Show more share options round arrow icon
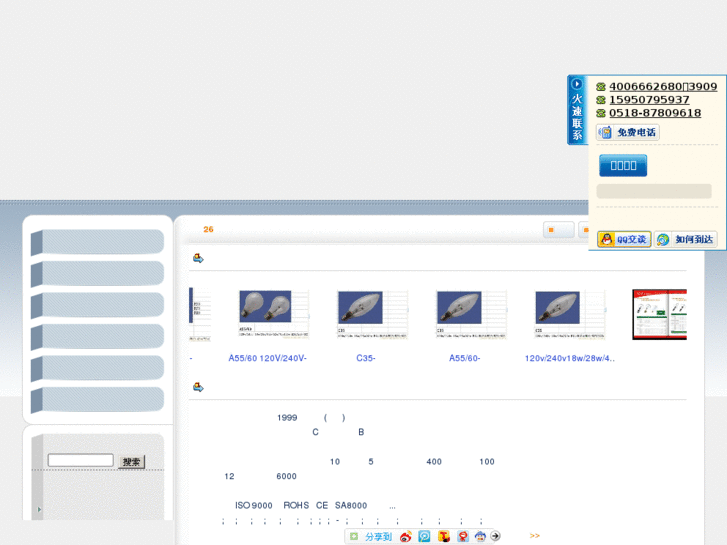727x545 pixels. (x=495, y=536)
